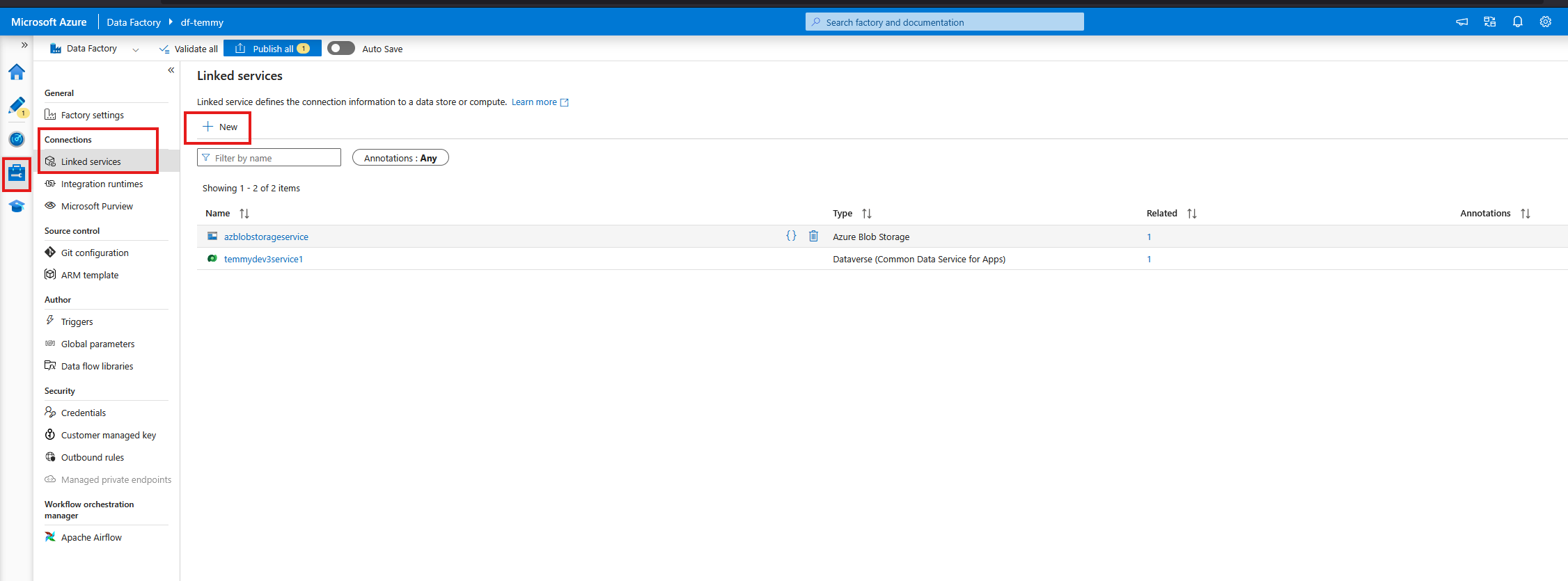The height and width of the screenshot is (581, 1568).
Task: Click the search factory and documentation box
Action: tap(945, 22)
